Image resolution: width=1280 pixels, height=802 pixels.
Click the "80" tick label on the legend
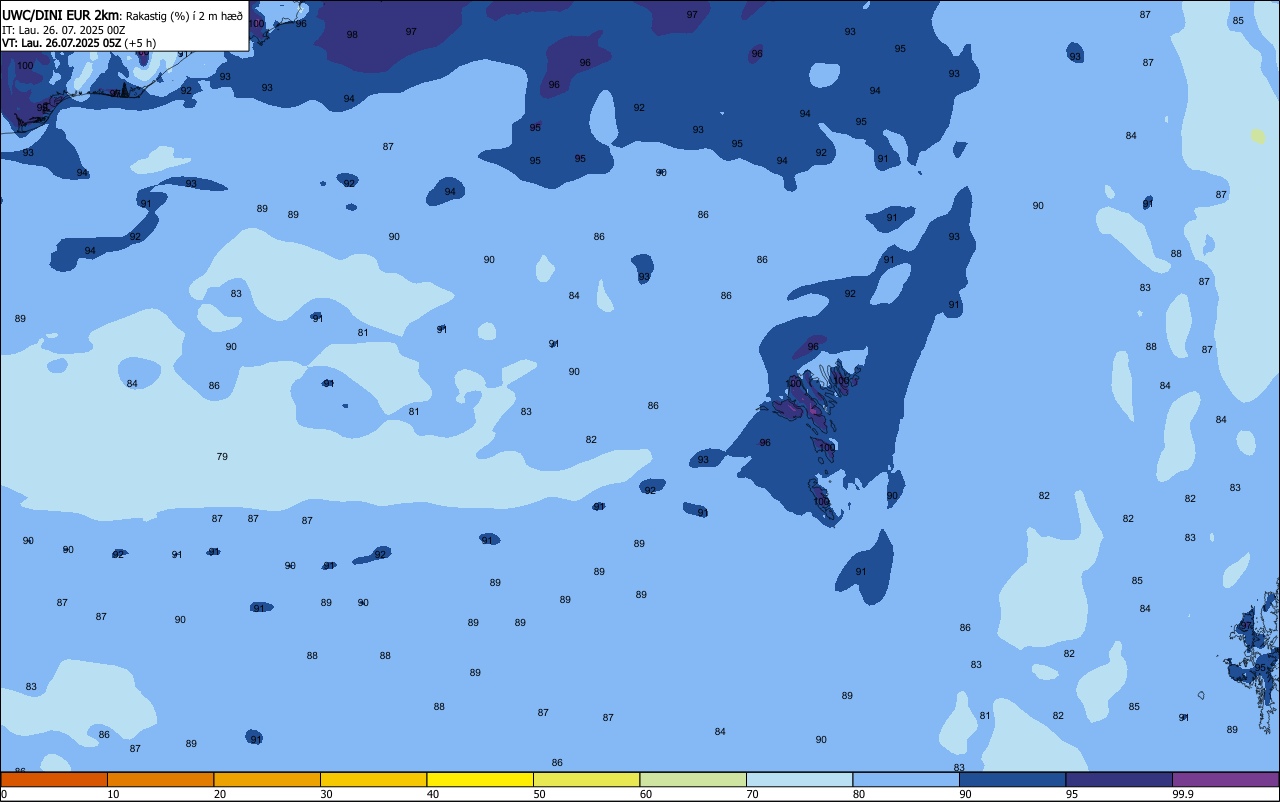(x=859, y=794)
